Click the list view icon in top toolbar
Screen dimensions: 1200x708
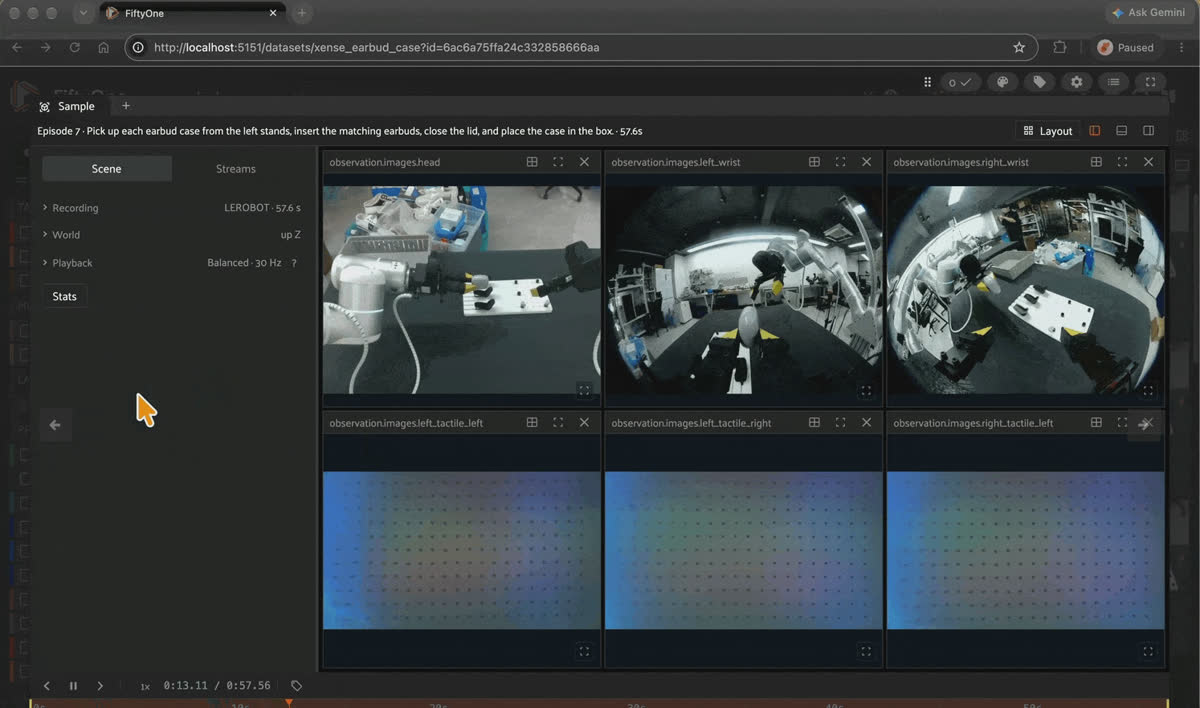(x=1113, y=82)
